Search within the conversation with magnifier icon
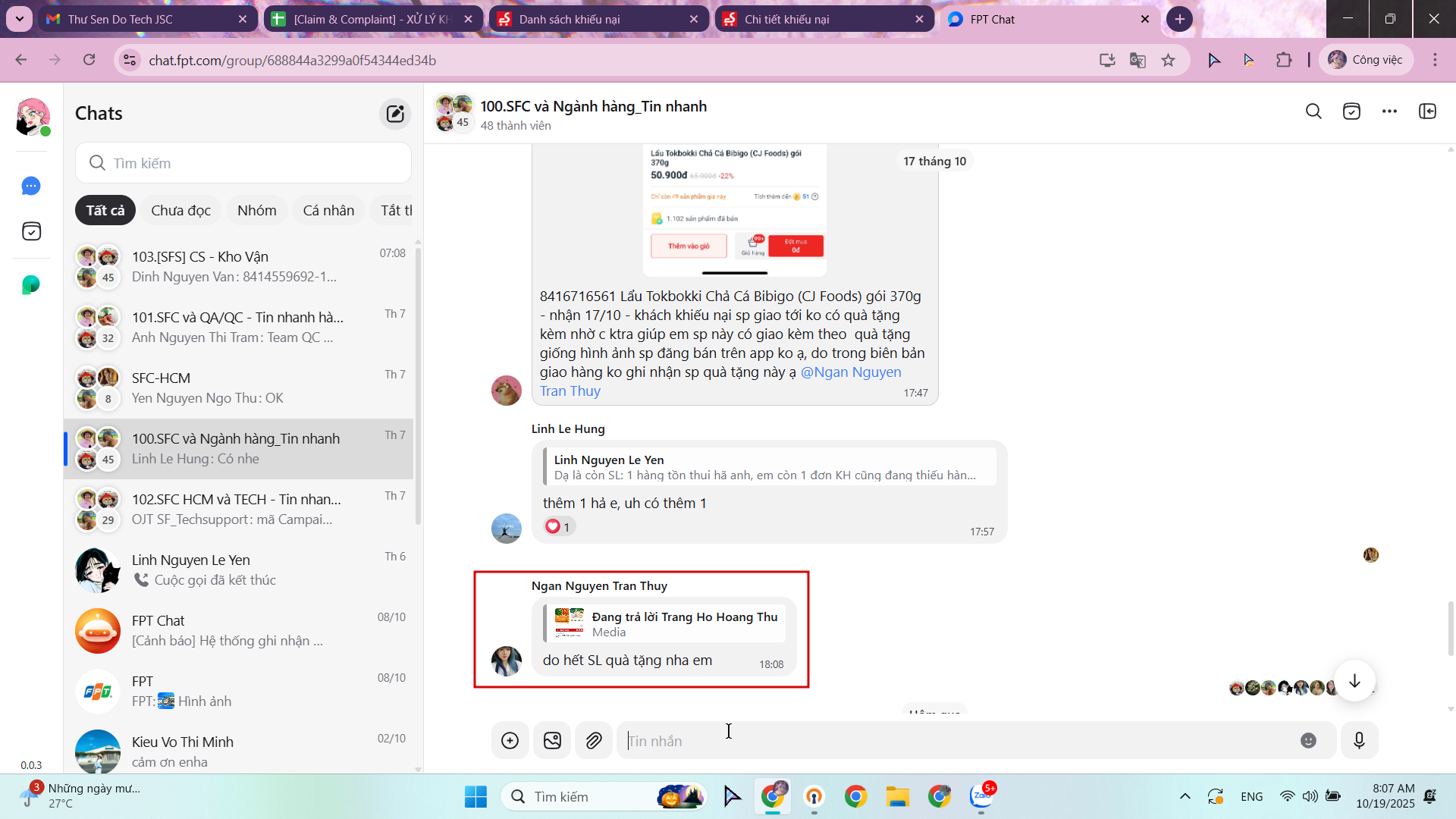The height and width of the screenshot is (819, 1456). click(x=1313, y=111)
